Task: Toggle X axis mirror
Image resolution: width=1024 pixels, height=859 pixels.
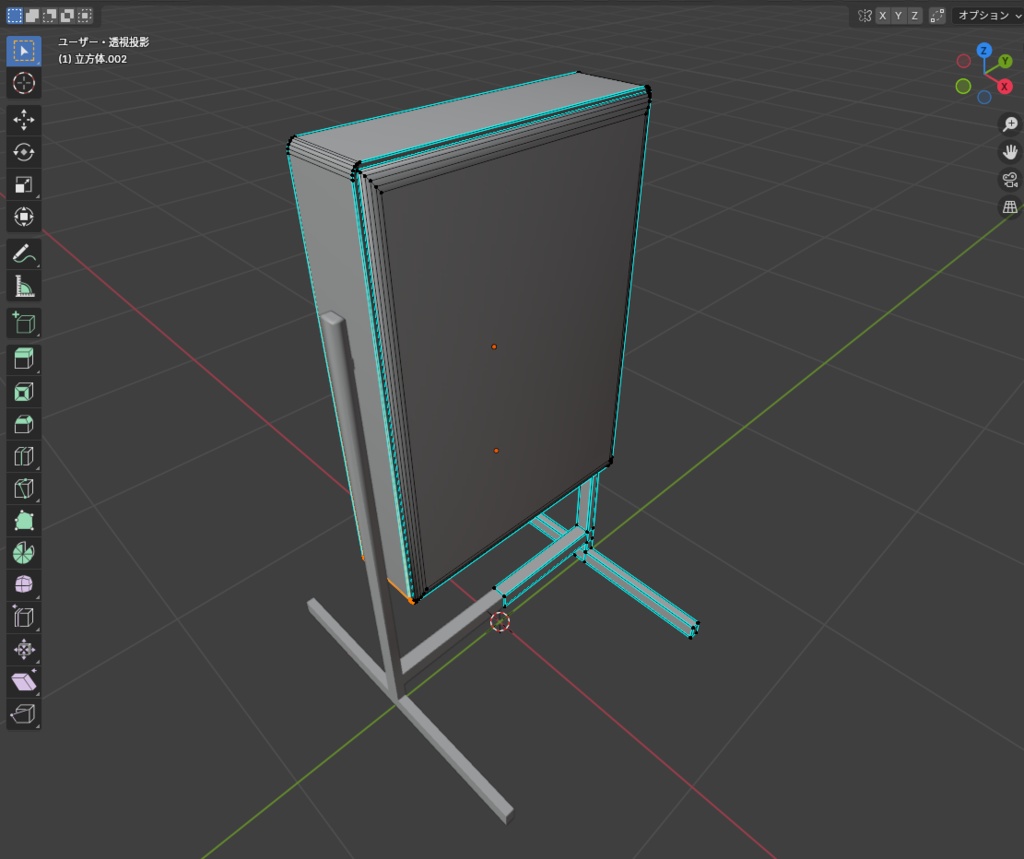Action: pos(883,16)
